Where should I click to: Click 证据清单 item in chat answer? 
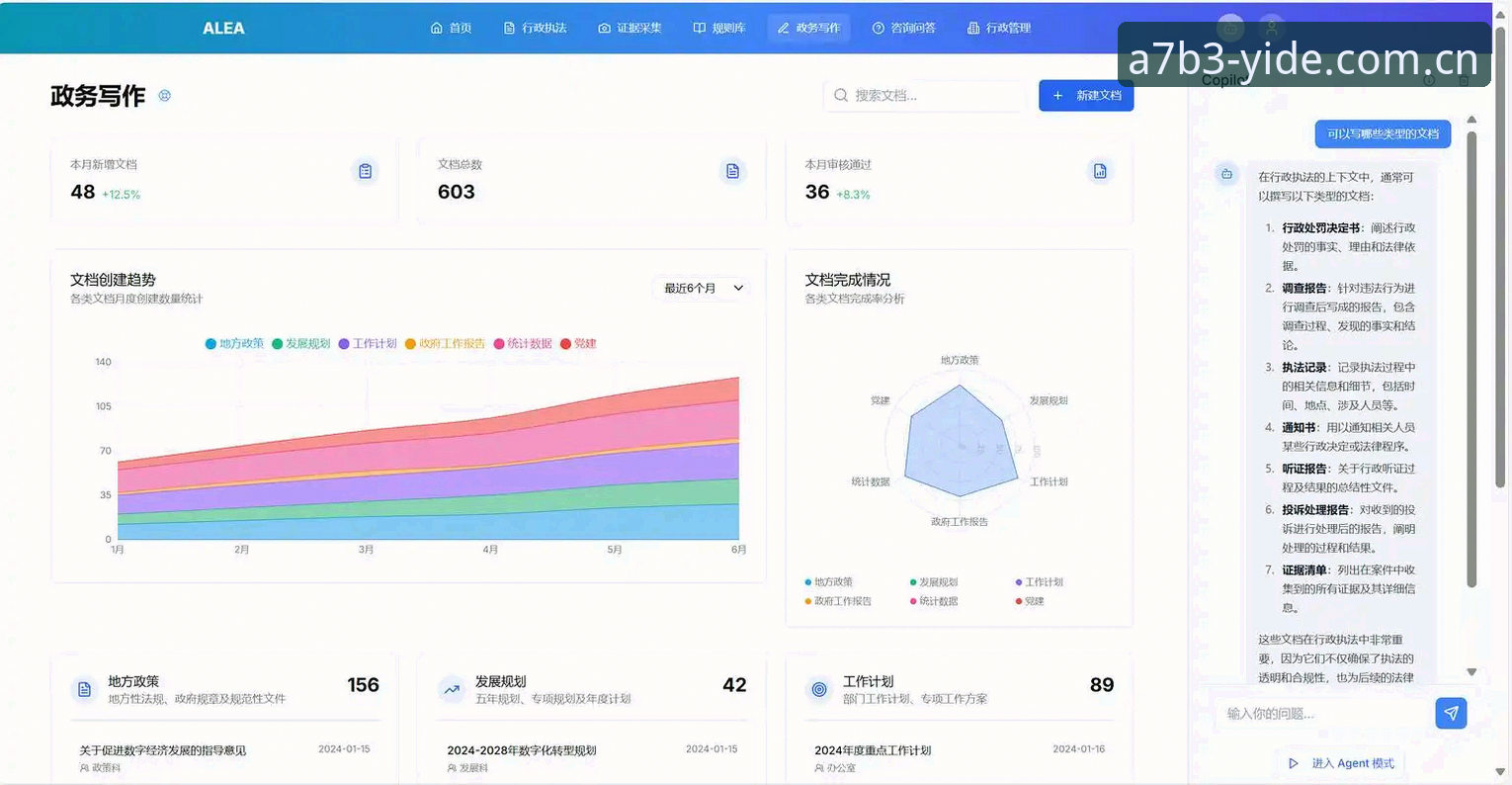(x=1304, y=570)
